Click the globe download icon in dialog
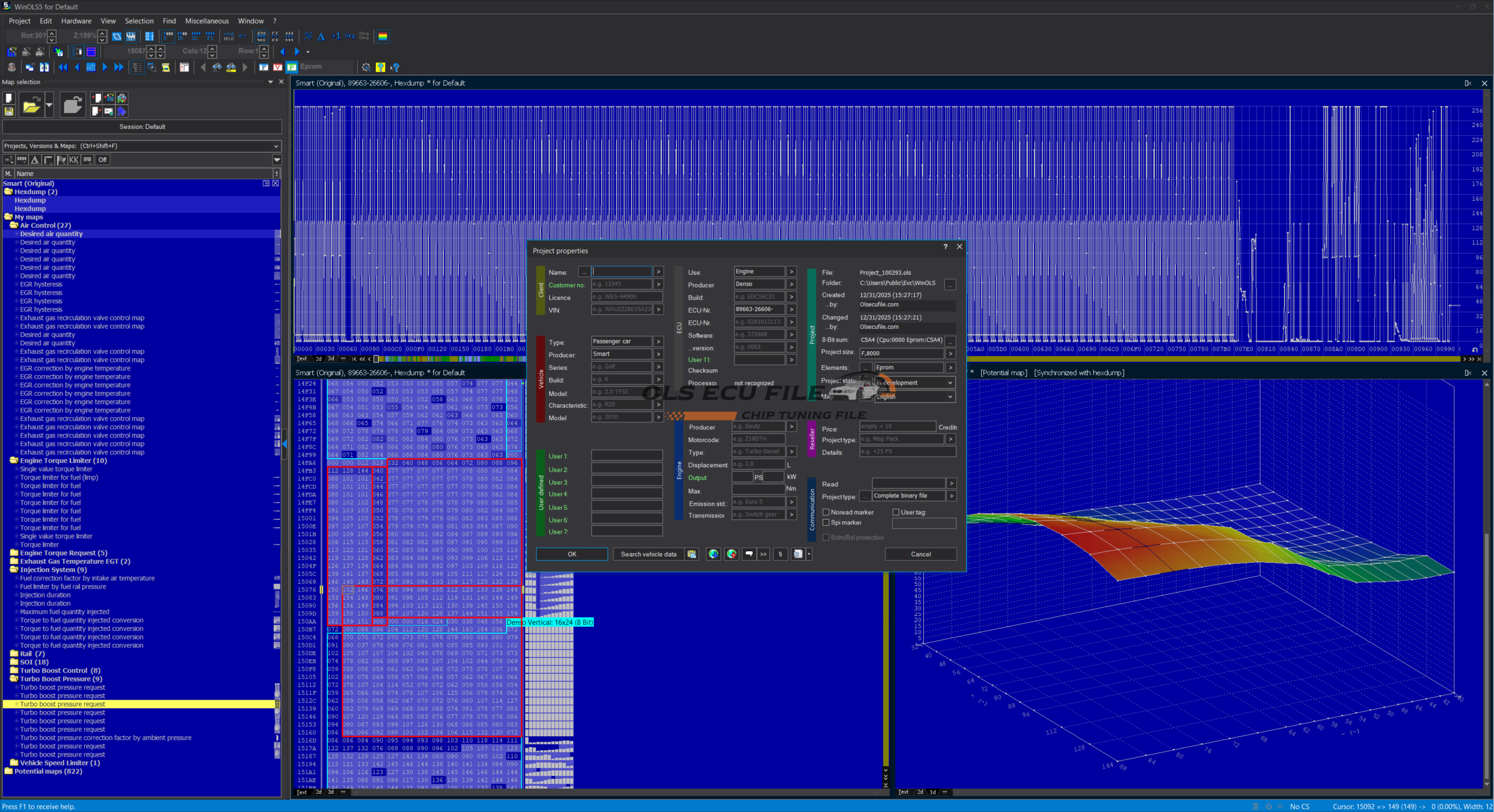This screenshot has height=812, width=1494. [x=713, y=554]
